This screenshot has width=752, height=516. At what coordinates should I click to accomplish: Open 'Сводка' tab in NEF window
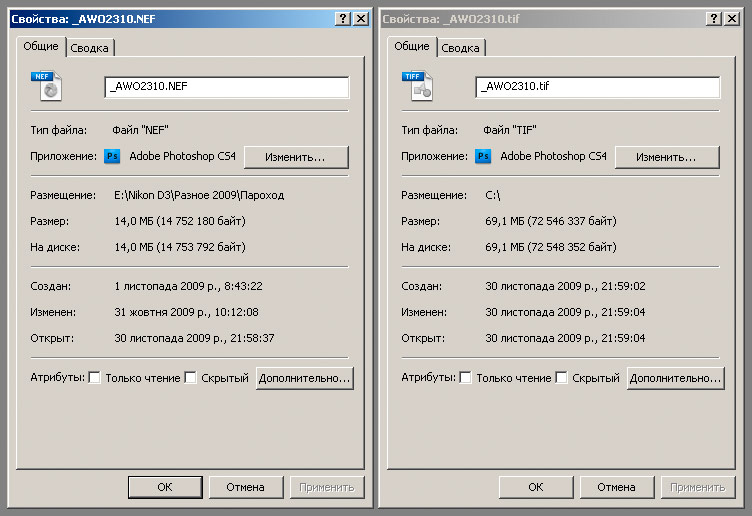[90, 48]
